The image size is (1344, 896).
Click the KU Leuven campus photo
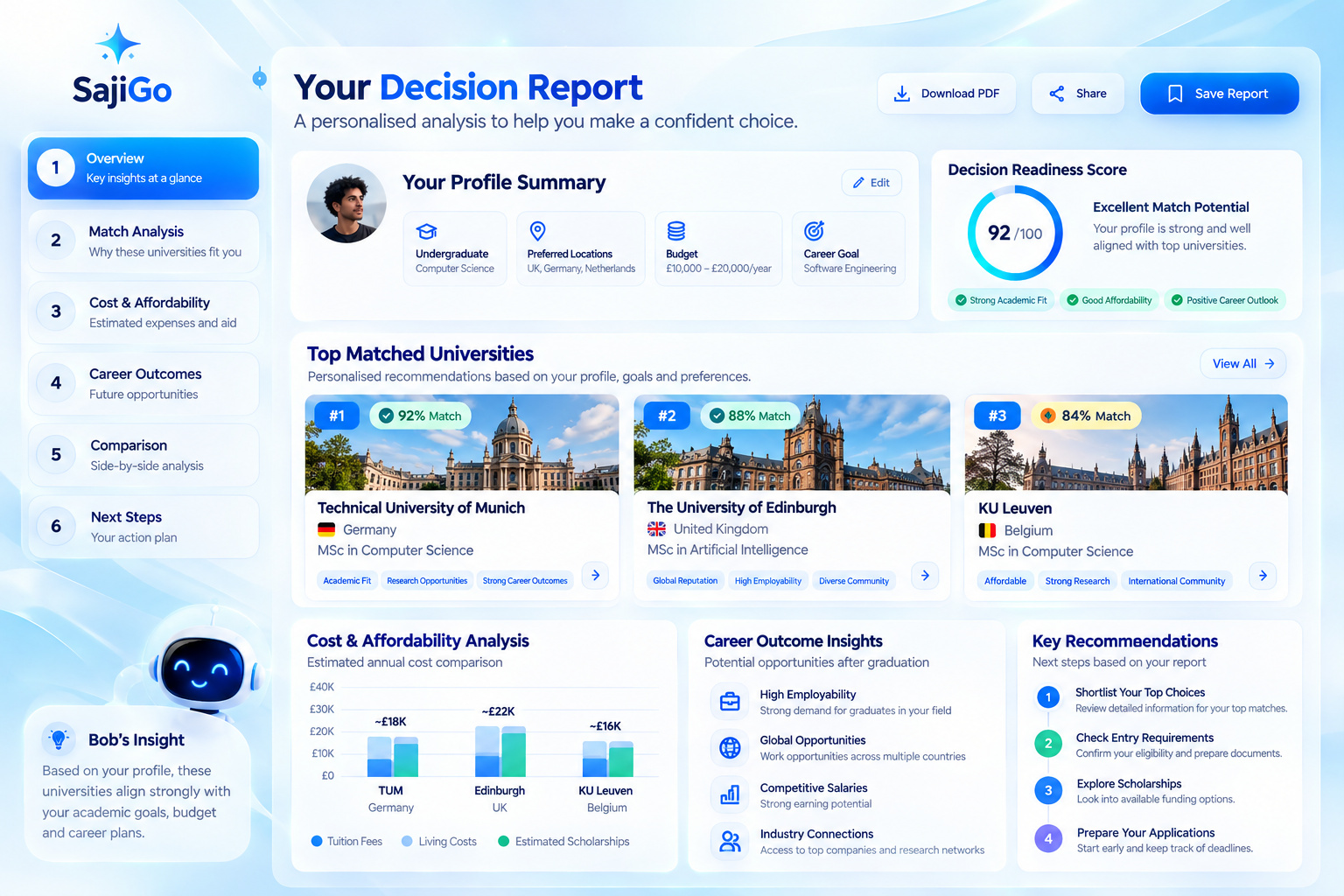[1126, 443]
